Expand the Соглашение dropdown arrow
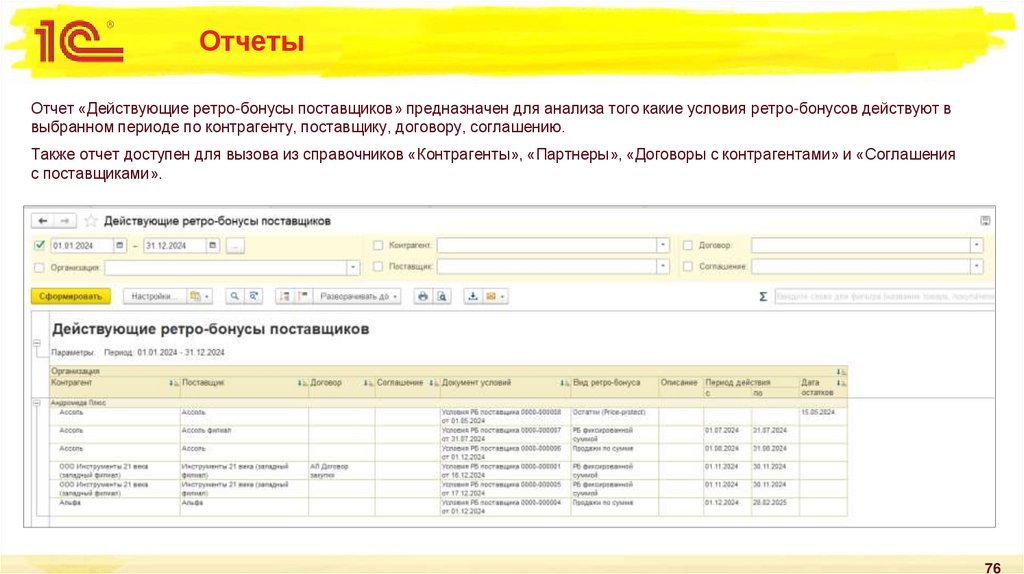Viewport: 1024px width, 574px height. point(976,267)
